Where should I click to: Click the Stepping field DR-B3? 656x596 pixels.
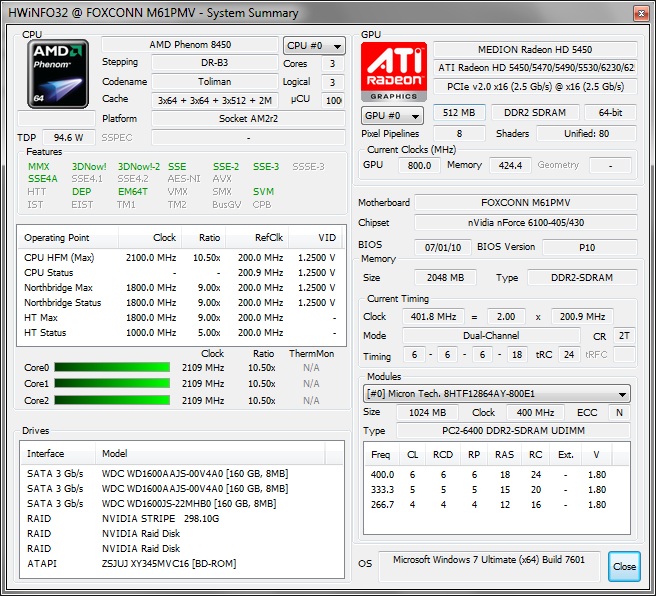pos(215,63)
